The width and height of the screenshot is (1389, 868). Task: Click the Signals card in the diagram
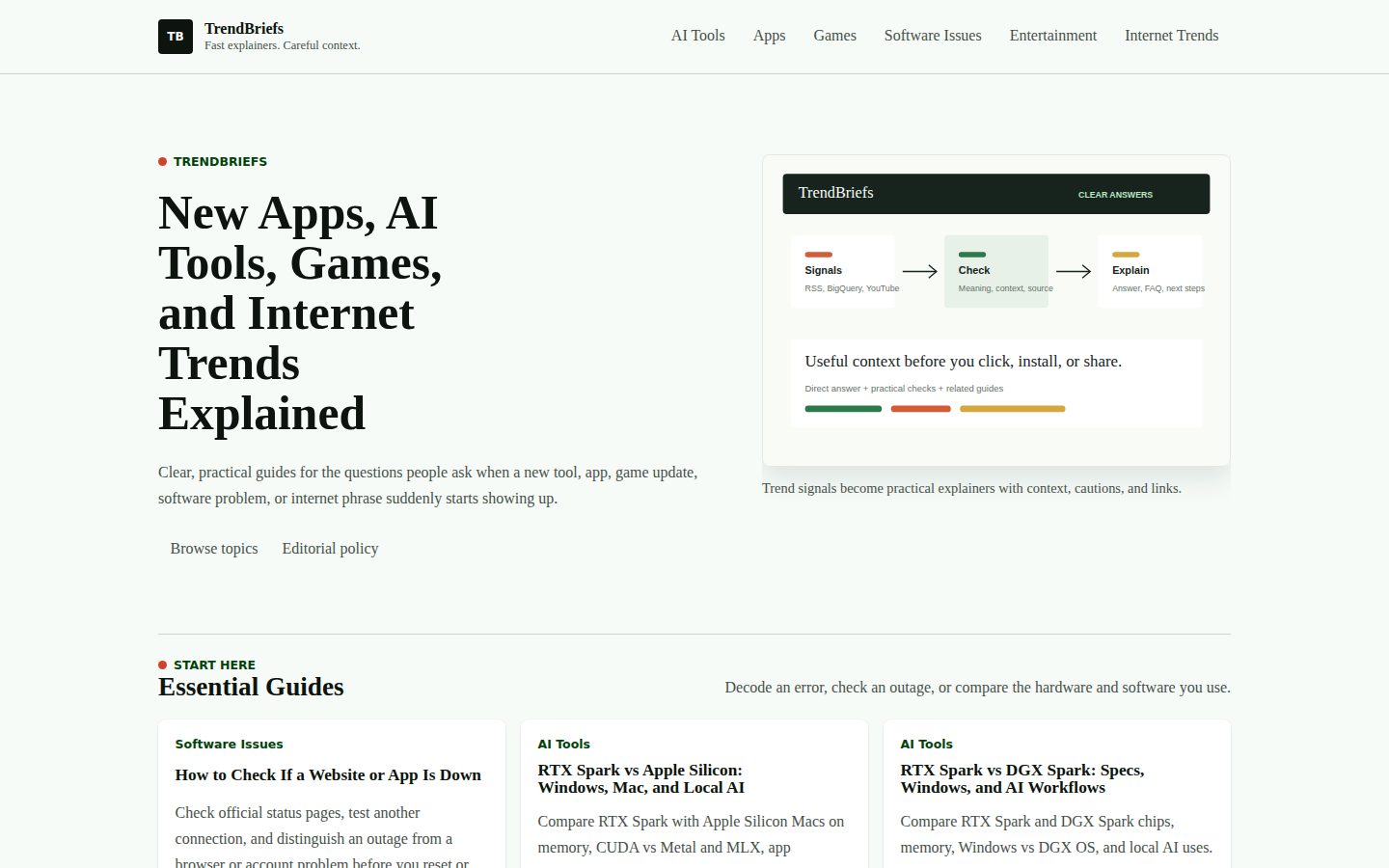(843, 271)
